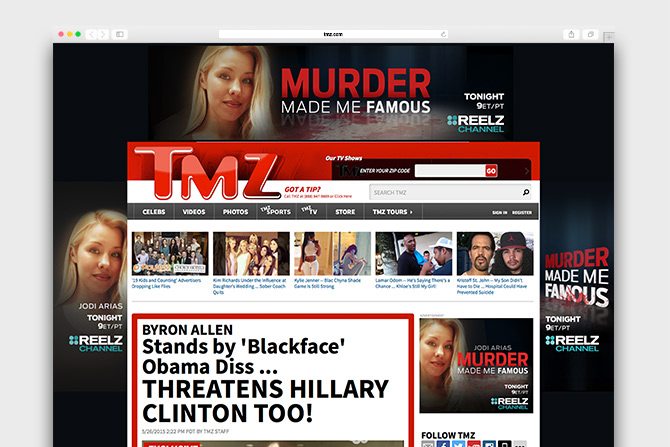670x447 pixels.
Task: Click Kylie Jenner -- Blac Chyna headline
Action: 327,283
